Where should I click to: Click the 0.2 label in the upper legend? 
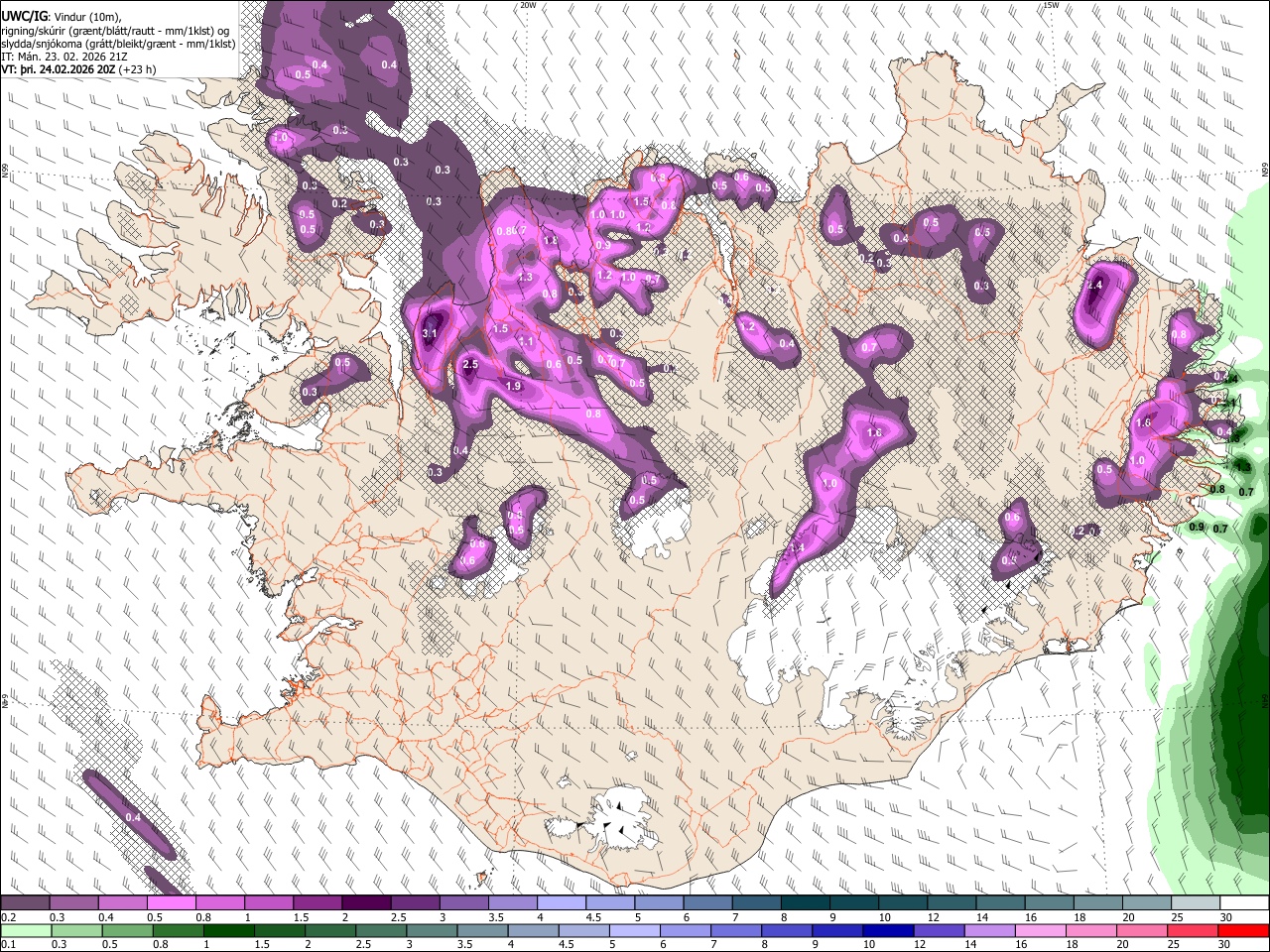[8, 917]
